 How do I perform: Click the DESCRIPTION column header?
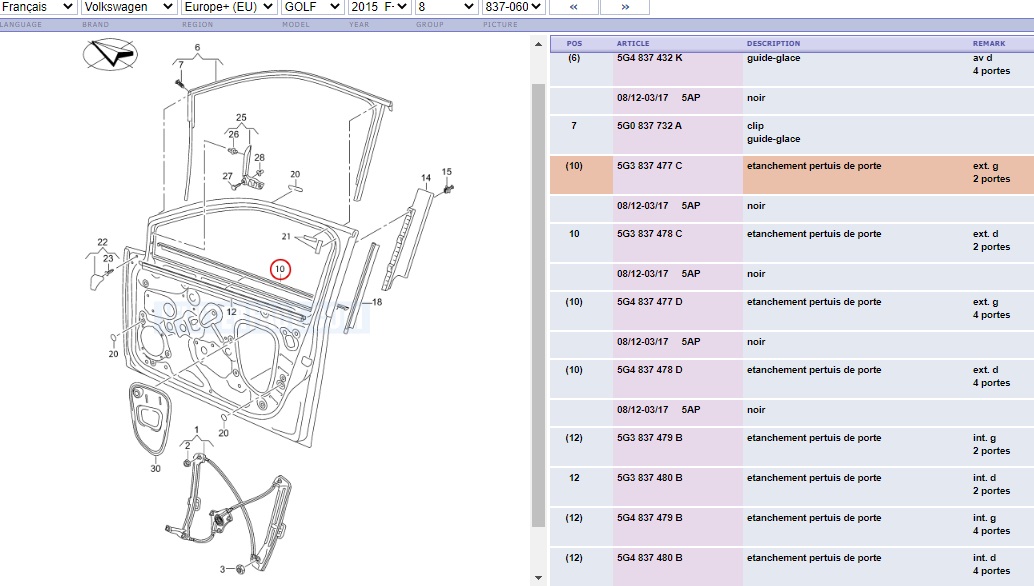[774, 44]
